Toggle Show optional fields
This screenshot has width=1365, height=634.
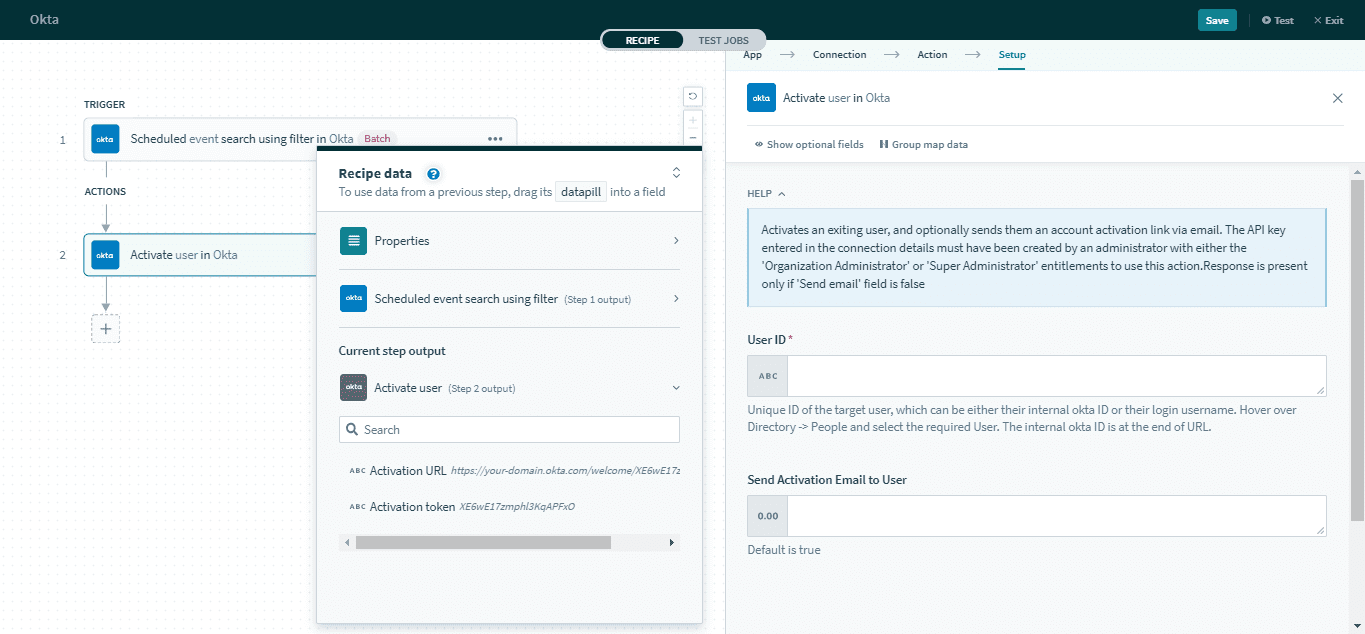tap(809, 144)
